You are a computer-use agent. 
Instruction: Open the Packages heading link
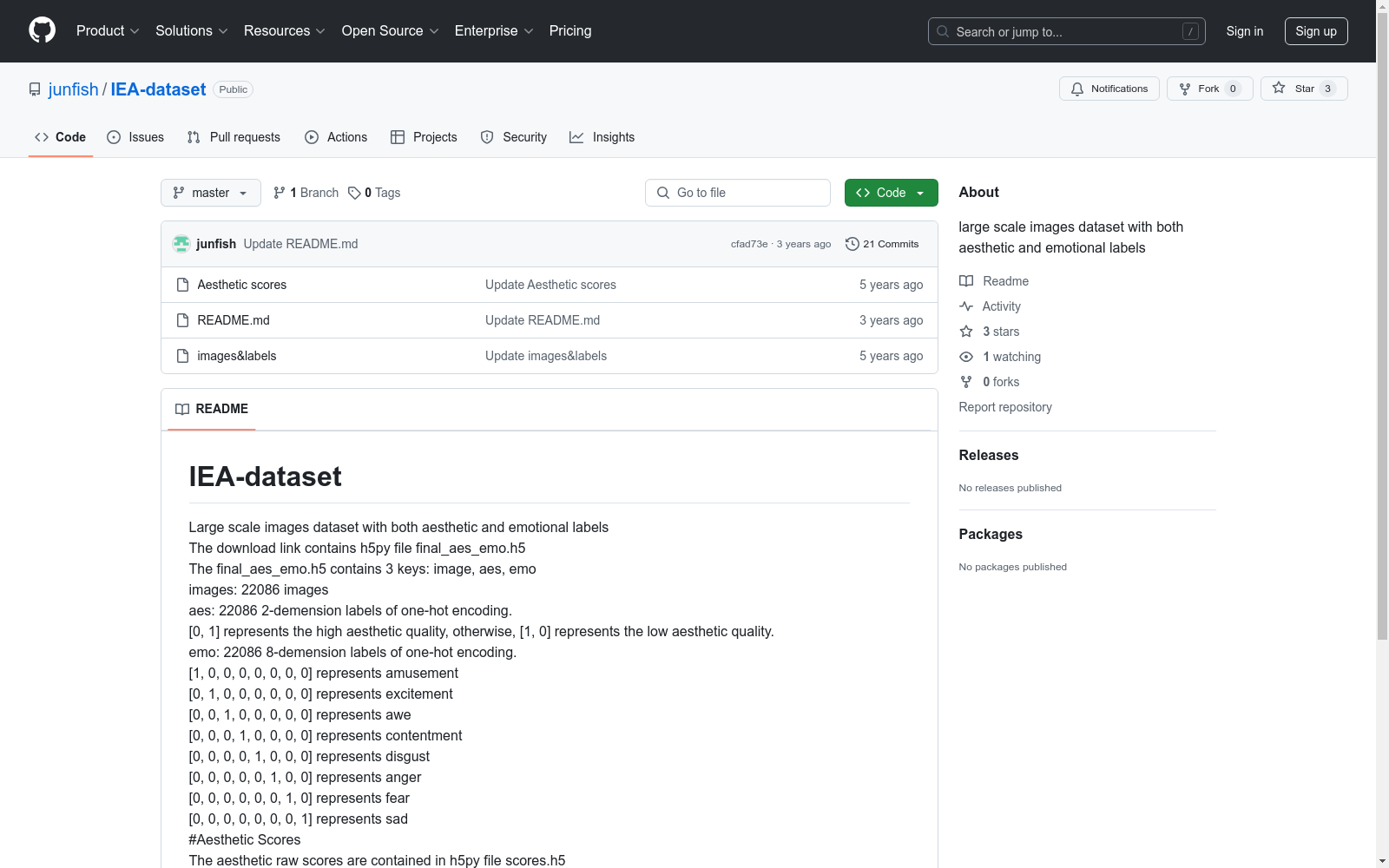tap(991, 534)
